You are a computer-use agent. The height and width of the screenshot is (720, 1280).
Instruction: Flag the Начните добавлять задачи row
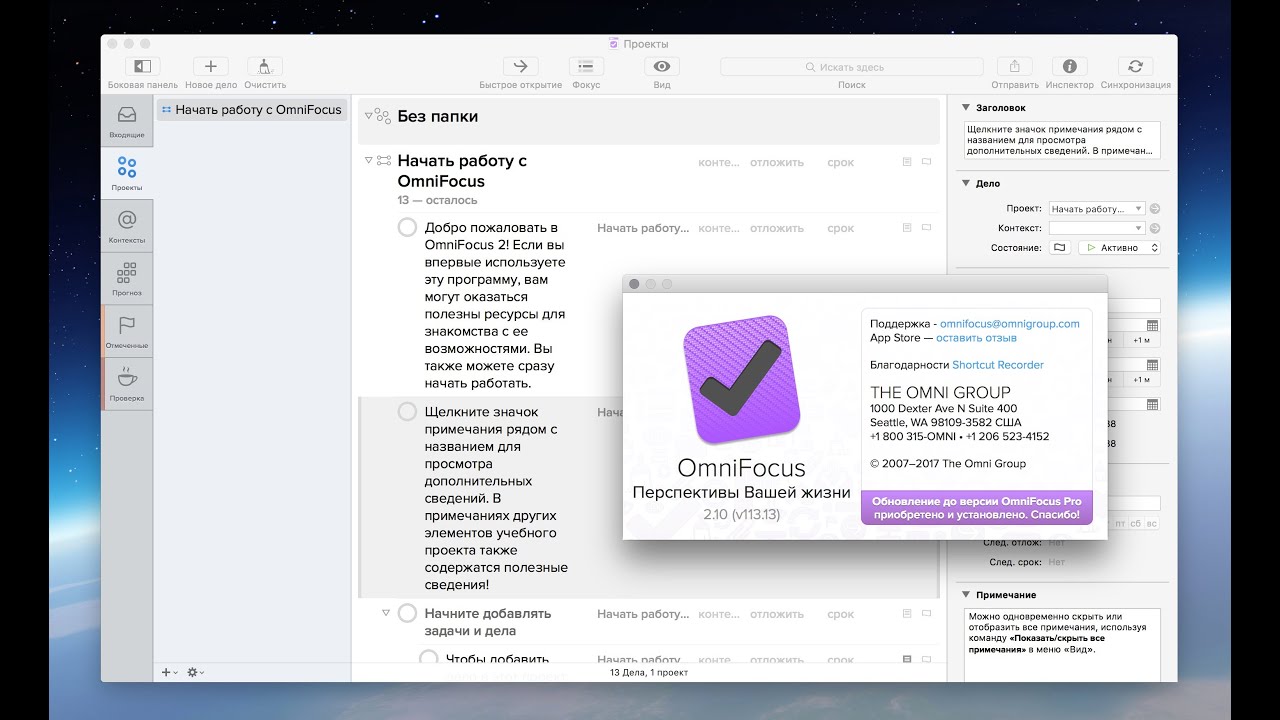[x=926, y=614]
